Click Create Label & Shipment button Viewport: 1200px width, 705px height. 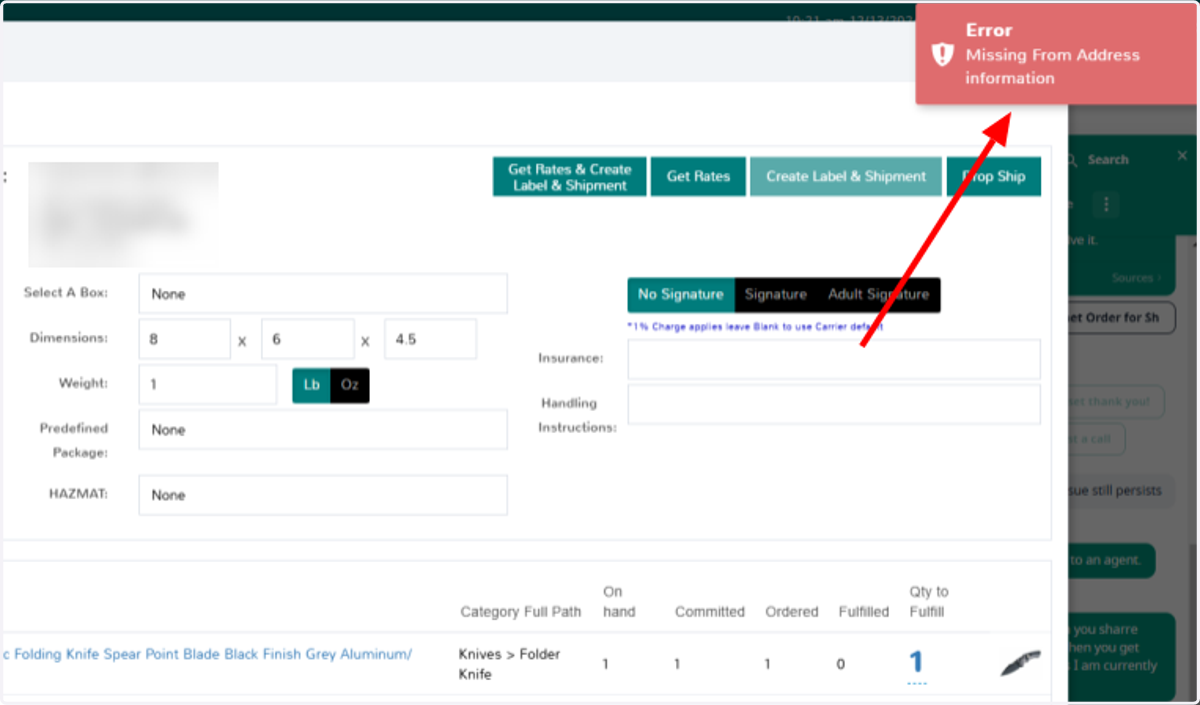(846, 177)
